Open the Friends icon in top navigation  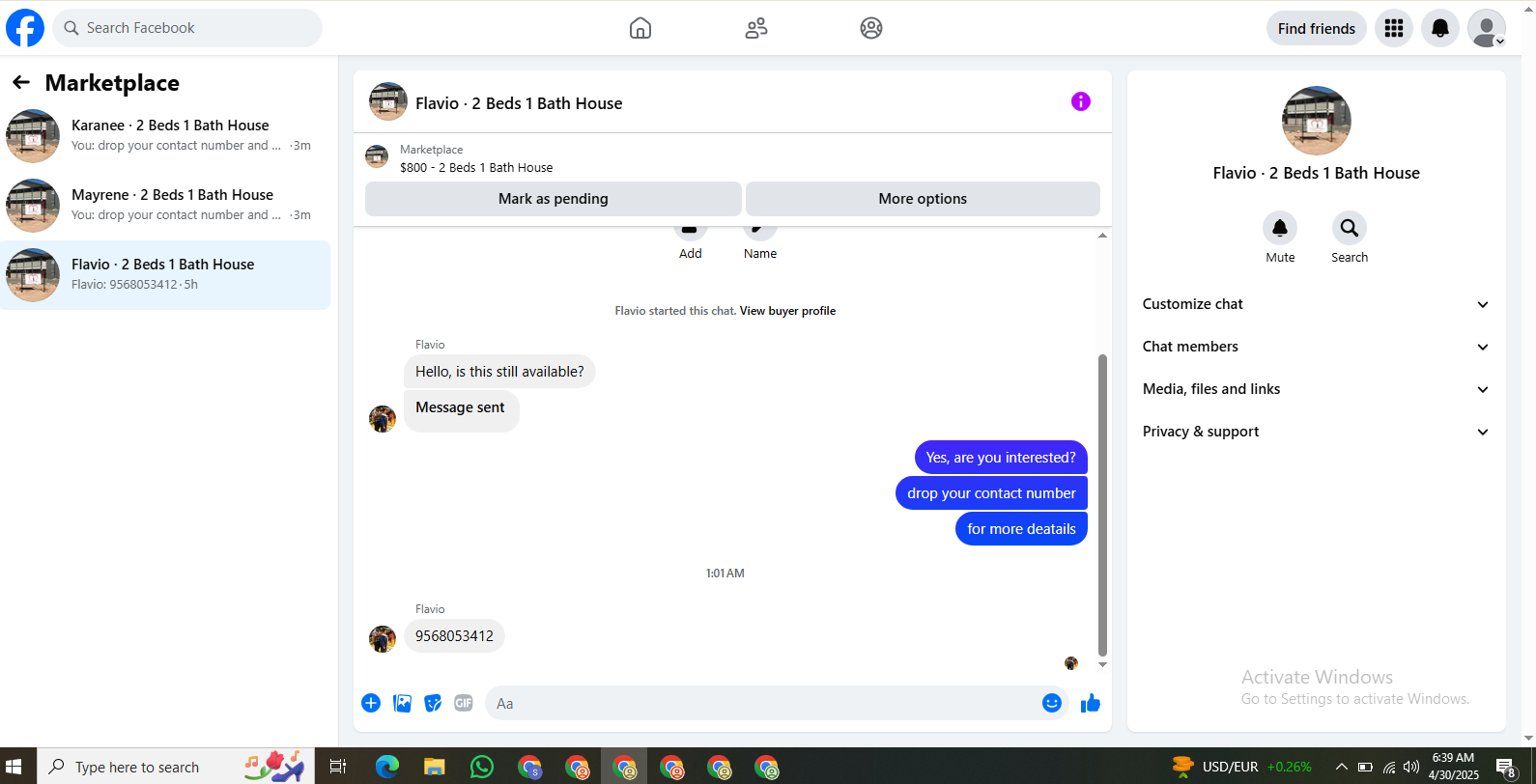[x=756, y=28]
